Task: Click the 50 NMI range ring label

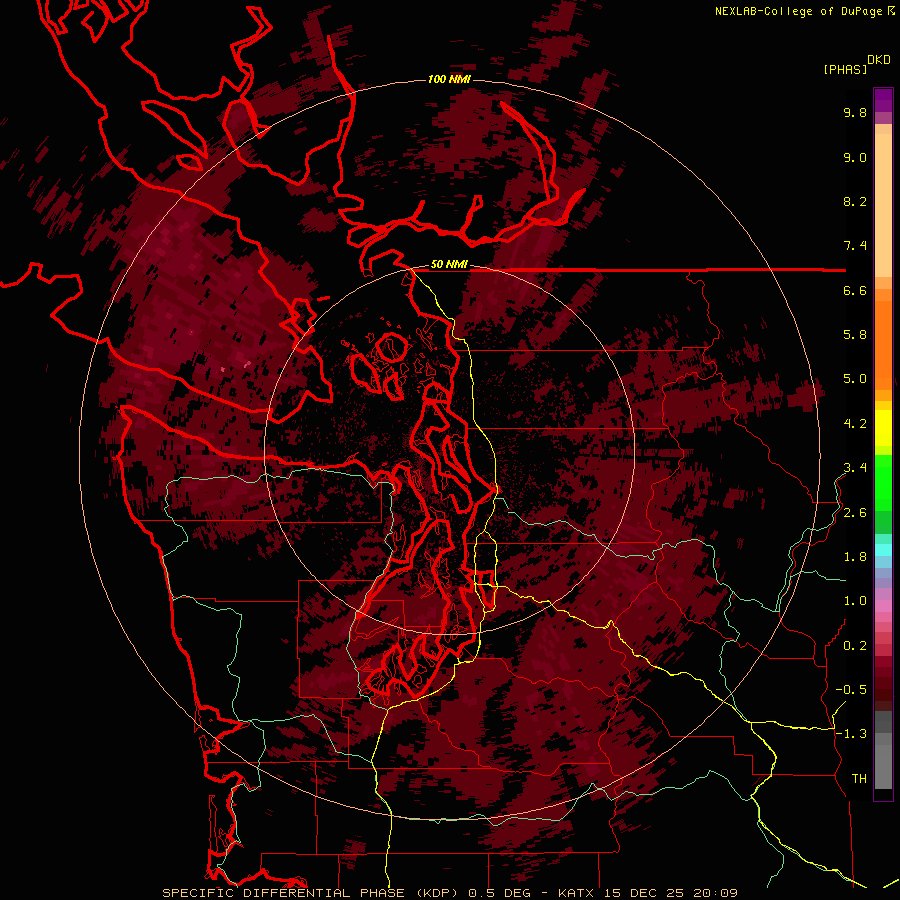Action: pyautogui.click(x=449, y=265)
